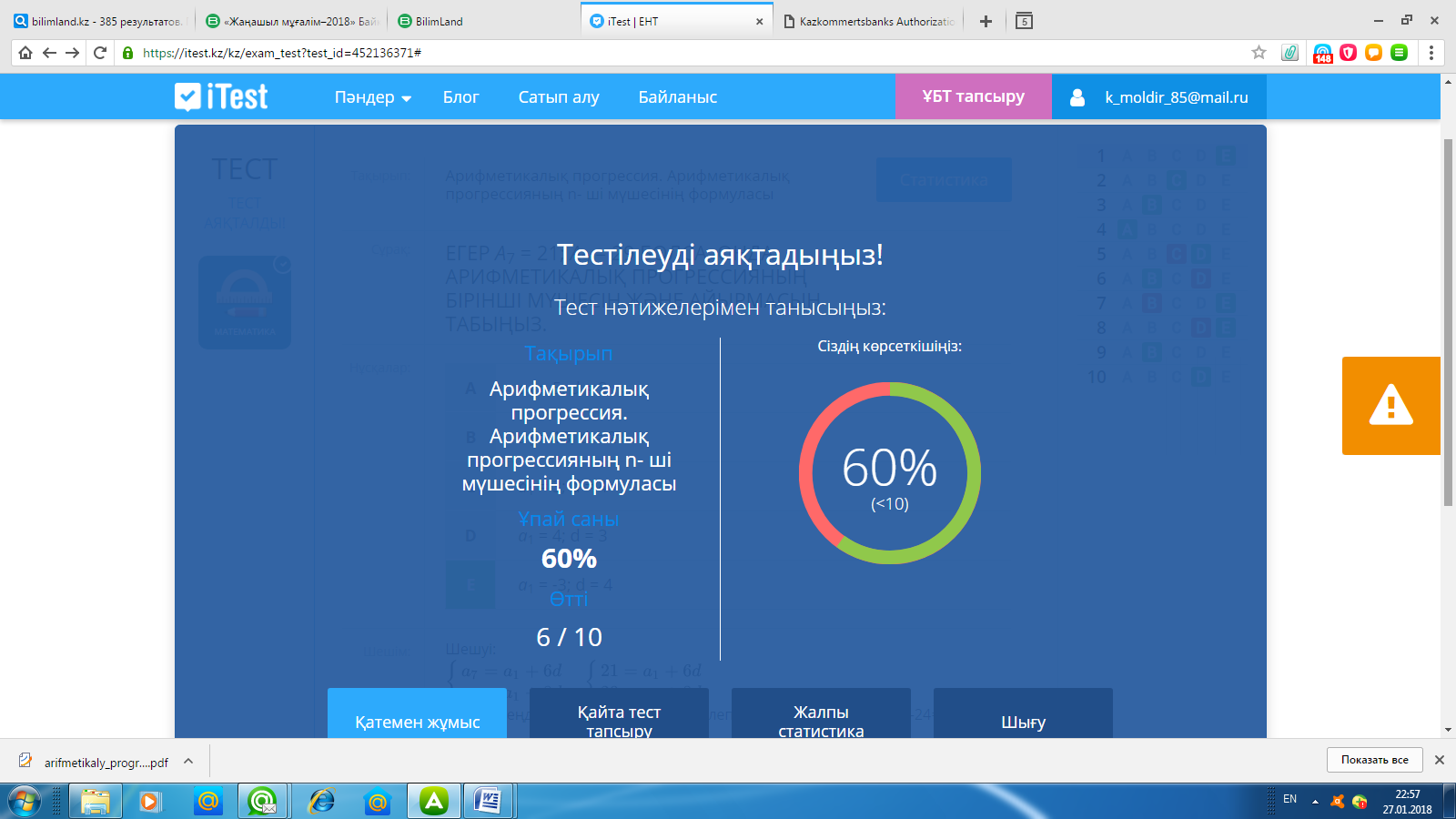Screen dimensions: 1456x819
Task: Click the Показать все downloads button
Action: click(x=1374, y=760)
